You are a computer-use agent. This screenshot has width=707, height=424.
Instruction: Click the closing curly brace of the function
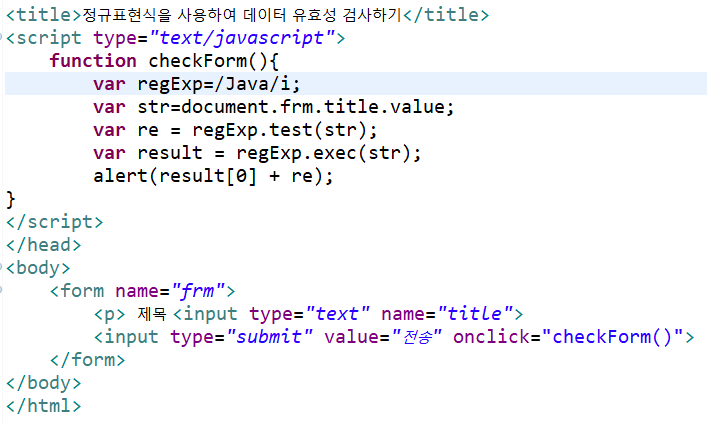[x=10, y=199]
